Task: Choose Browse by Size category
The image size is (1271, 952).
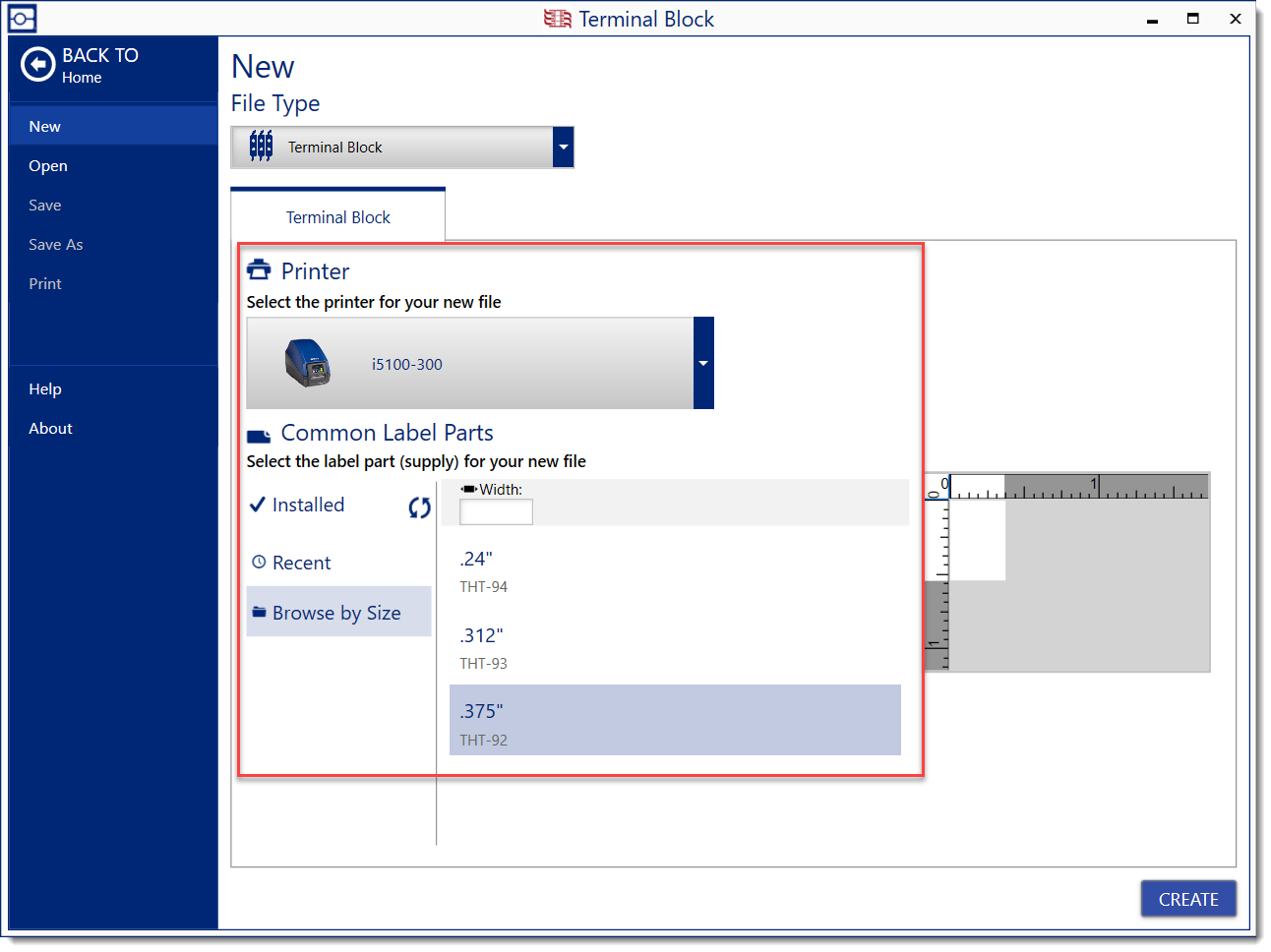Action: coord(336,613)
